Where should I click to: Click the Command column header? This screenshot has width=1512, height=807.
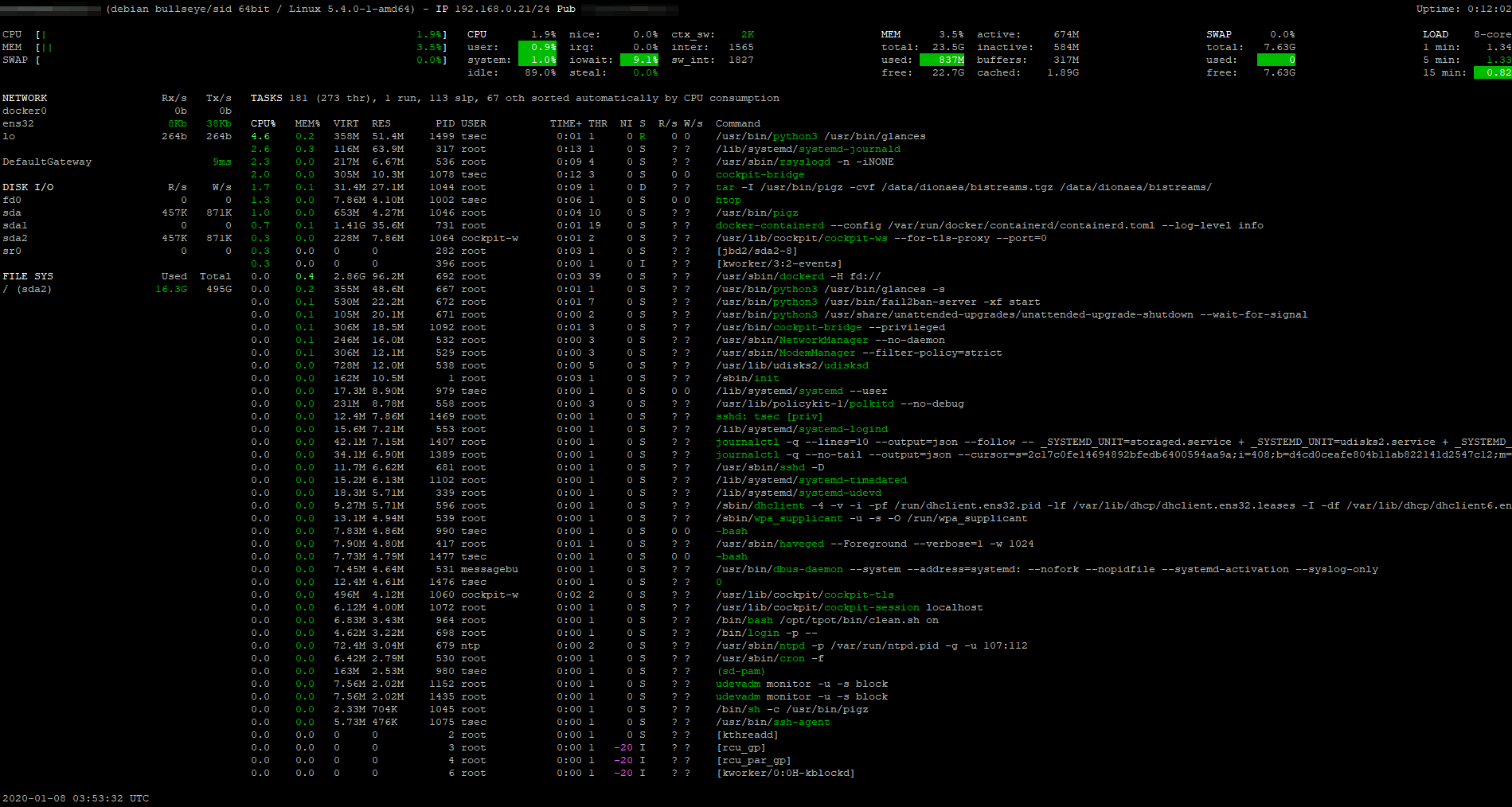point(738,123)
